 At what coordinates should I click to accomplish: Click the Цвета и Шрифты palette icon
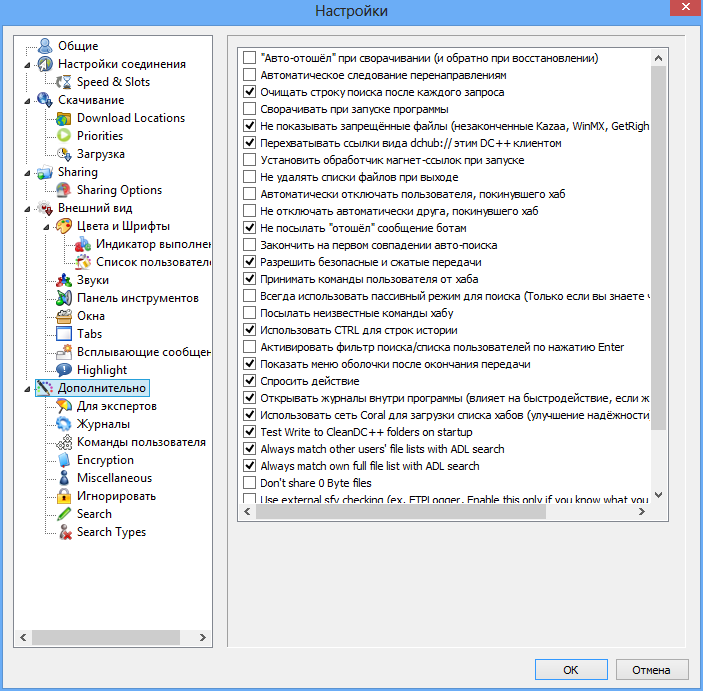click(x=64, y=226)
